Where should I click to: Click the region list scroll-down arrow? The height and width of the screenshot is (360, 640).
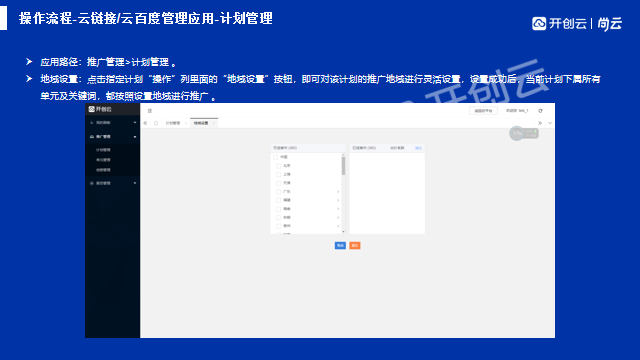(x=343, y=232)
